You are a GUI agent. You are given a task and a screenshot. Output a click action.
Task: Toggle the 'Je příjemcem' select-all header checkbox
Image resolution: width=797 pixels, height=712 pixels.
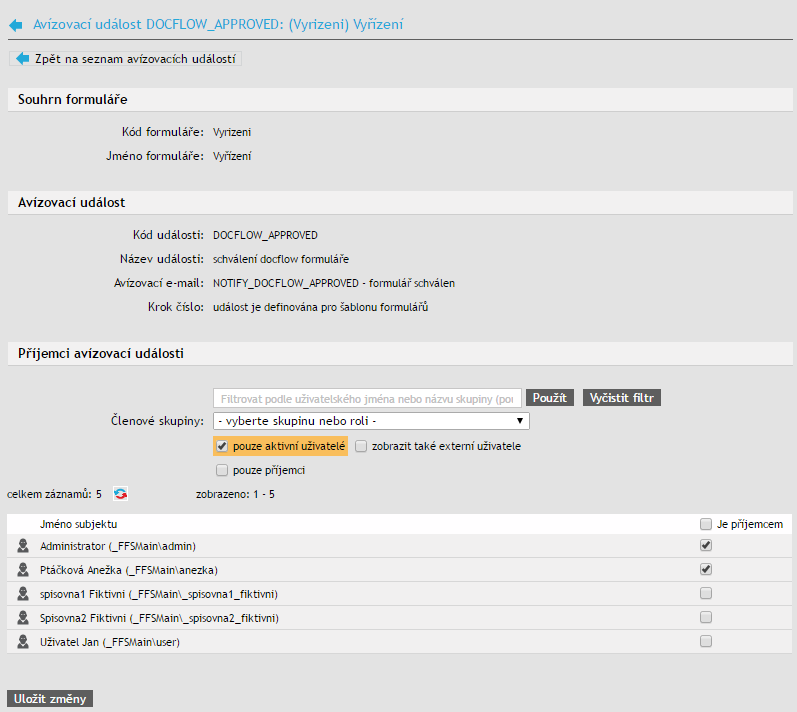(706, 524)
